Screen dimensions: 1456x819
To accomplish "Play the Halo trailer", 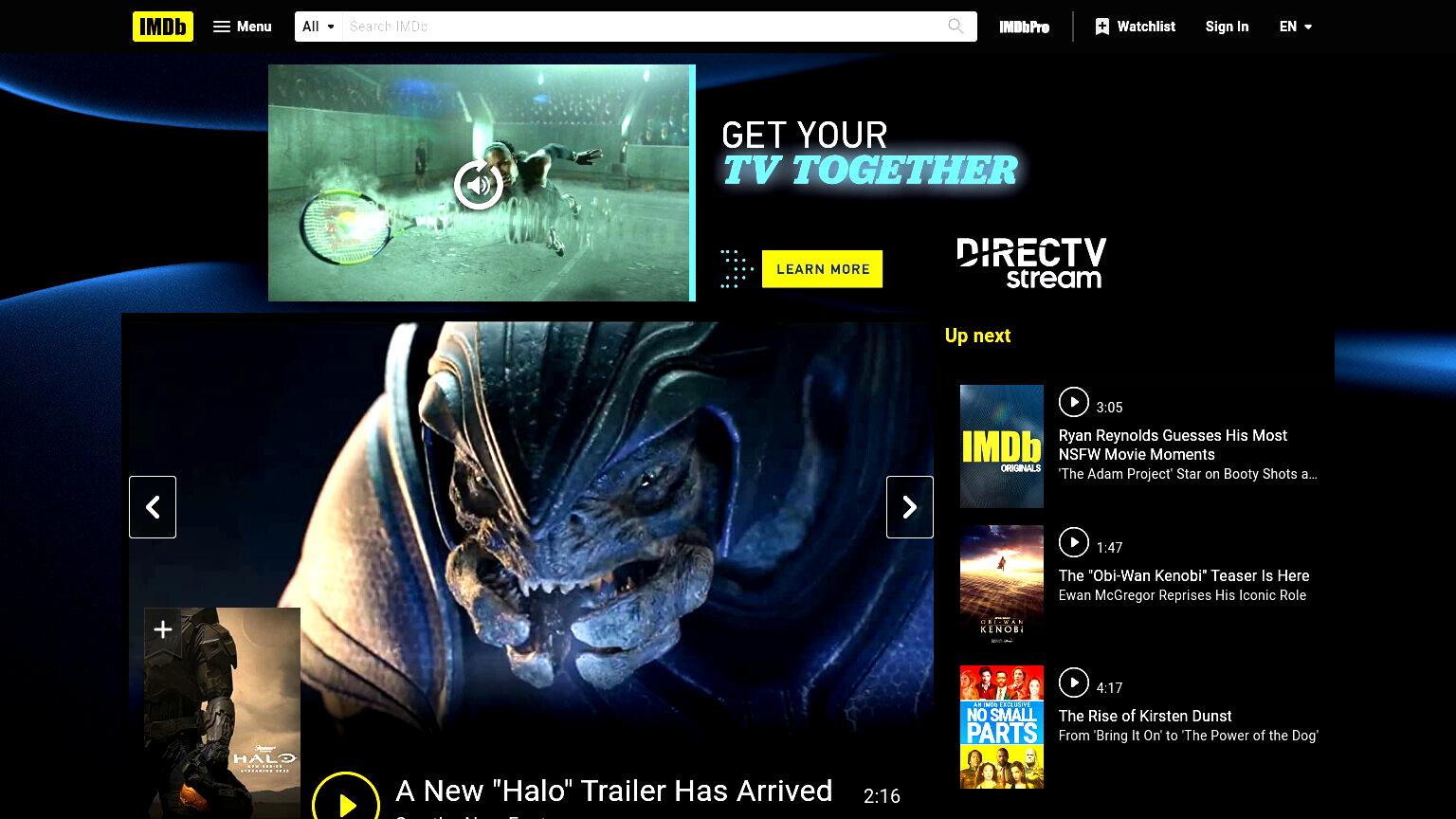I will click(346, 804).
